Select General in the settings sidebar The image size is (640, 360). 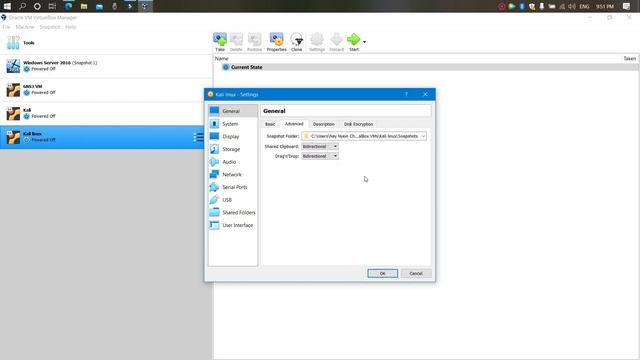(x=233, y=111)
